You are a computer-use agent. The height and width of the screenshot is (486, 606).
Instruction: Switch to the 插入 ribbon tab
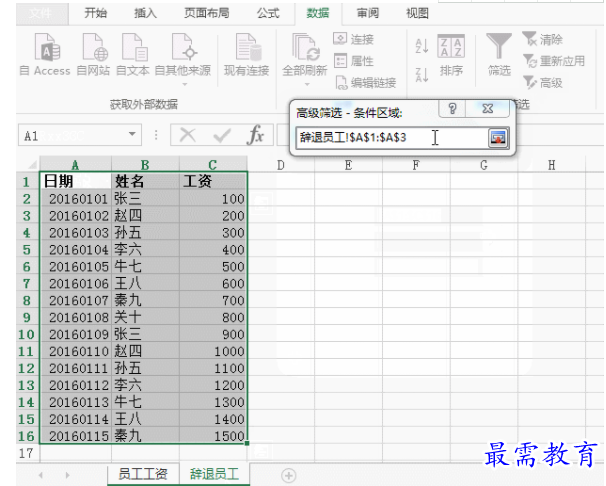click(x=145, y=13)
